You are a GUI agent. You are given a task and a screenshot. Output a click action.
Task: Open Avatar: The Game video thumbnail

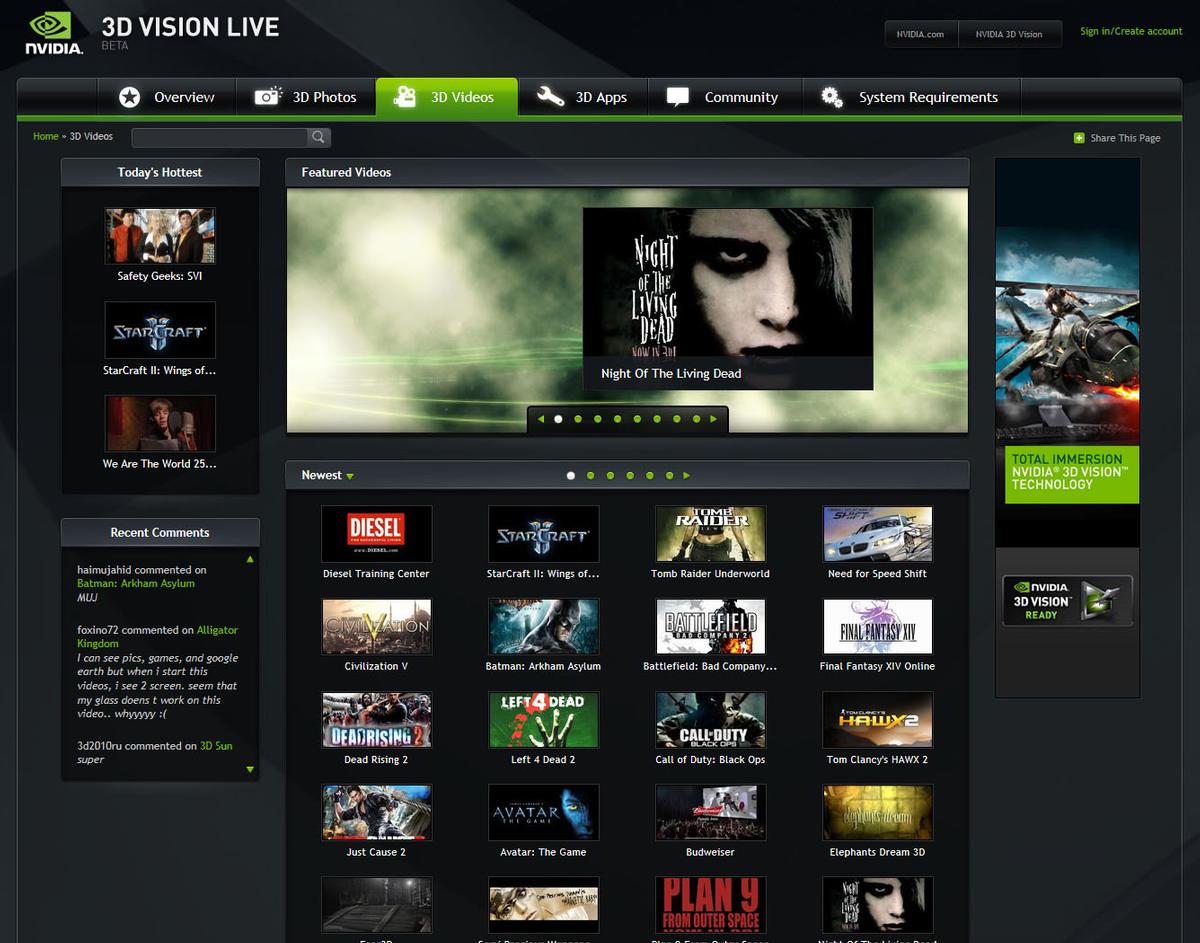pyautogui.click(x=544, y=812)
